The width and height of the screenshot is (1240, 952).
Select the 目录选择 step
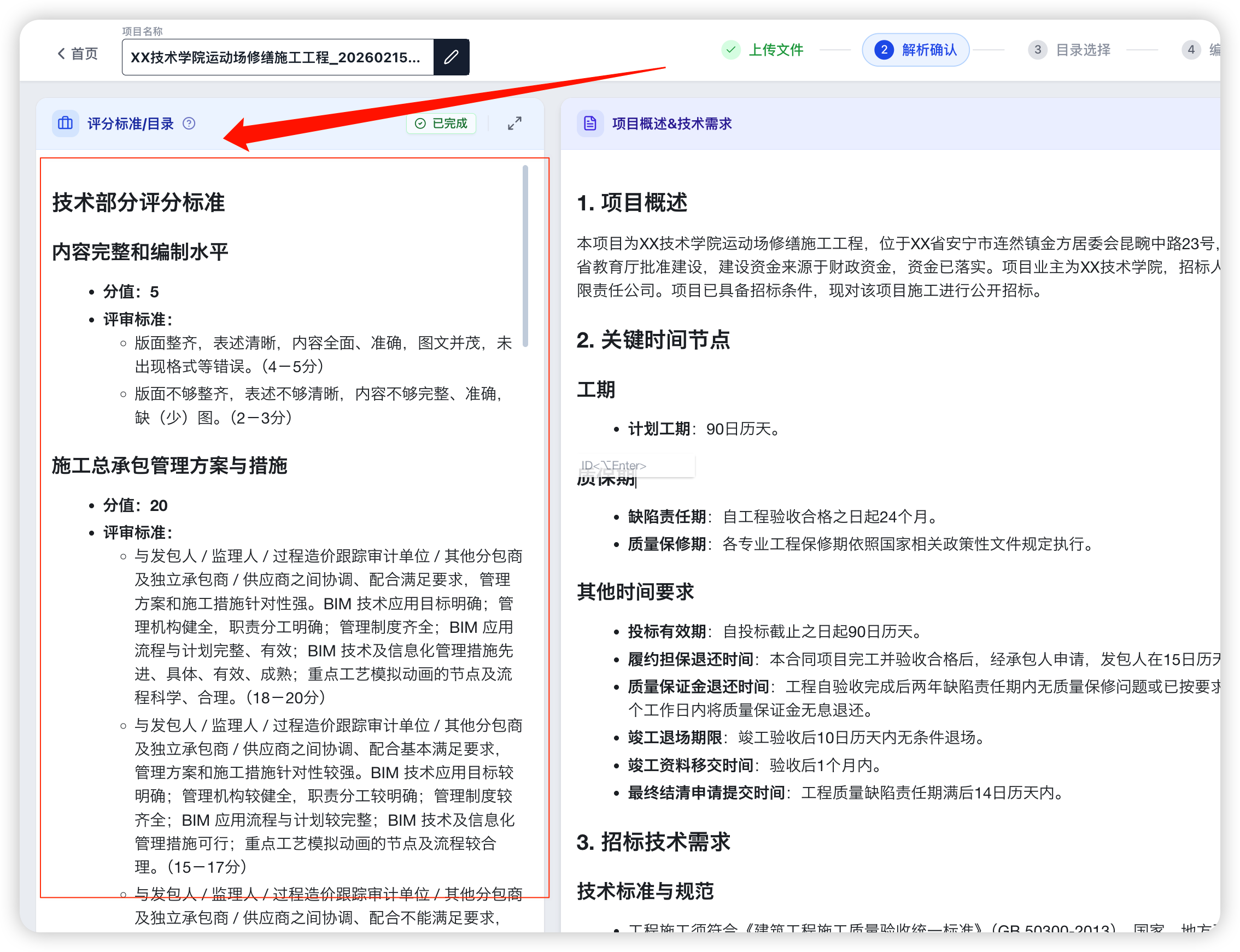1082,50
